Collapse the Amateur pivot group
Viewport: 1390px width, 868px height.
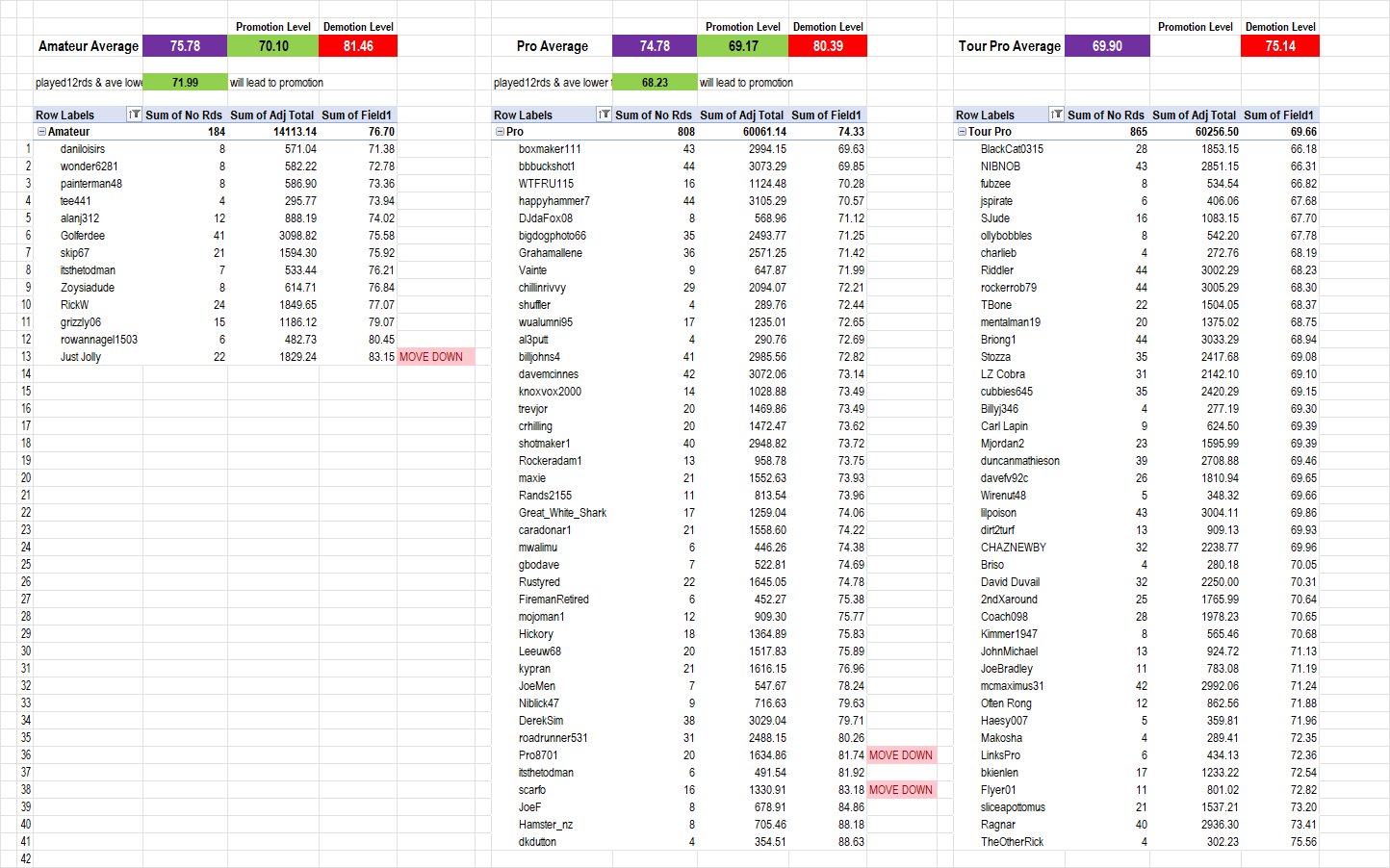point(41,132)
